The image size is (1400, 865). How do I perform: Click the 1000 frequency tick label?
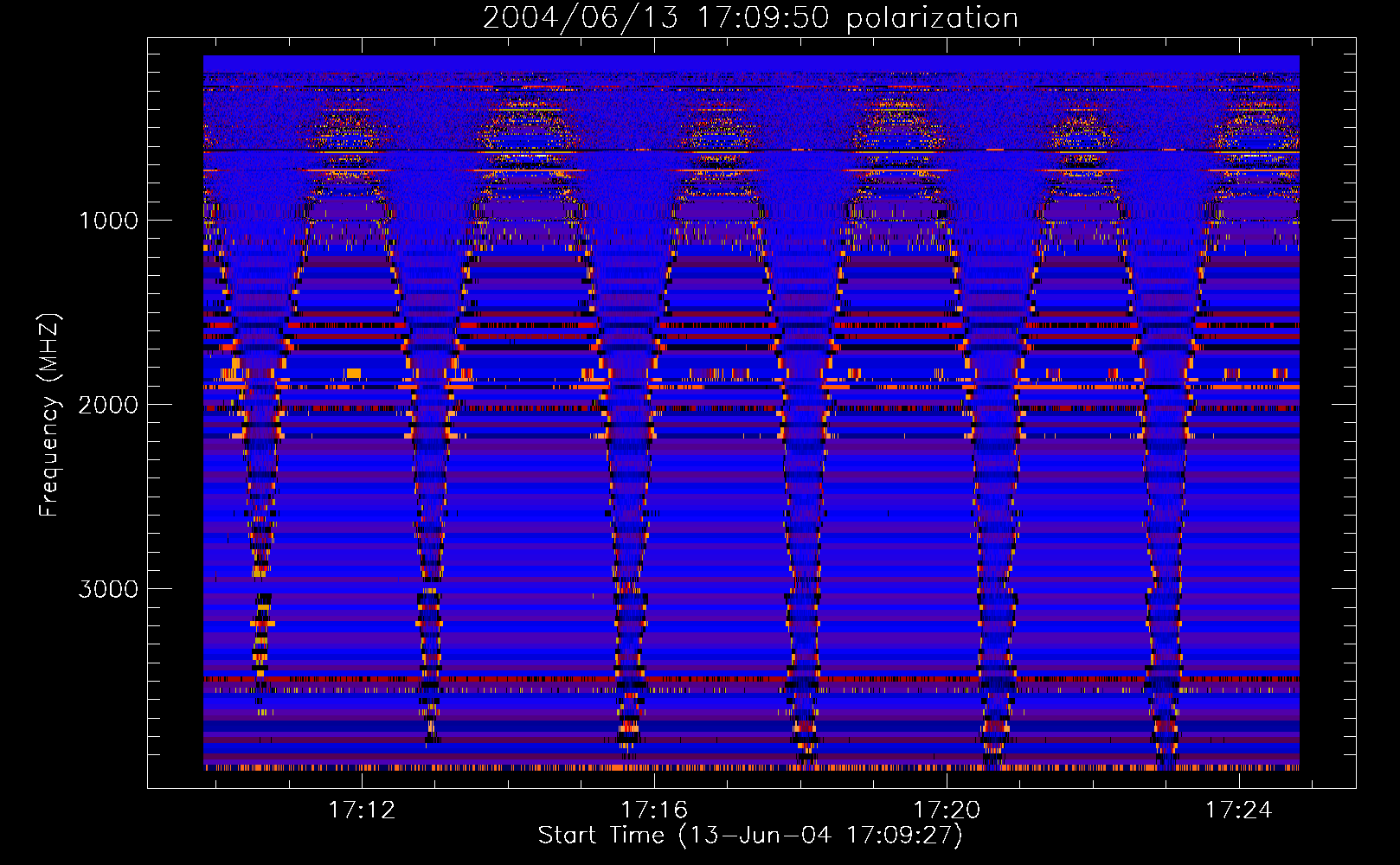point(109,221)
